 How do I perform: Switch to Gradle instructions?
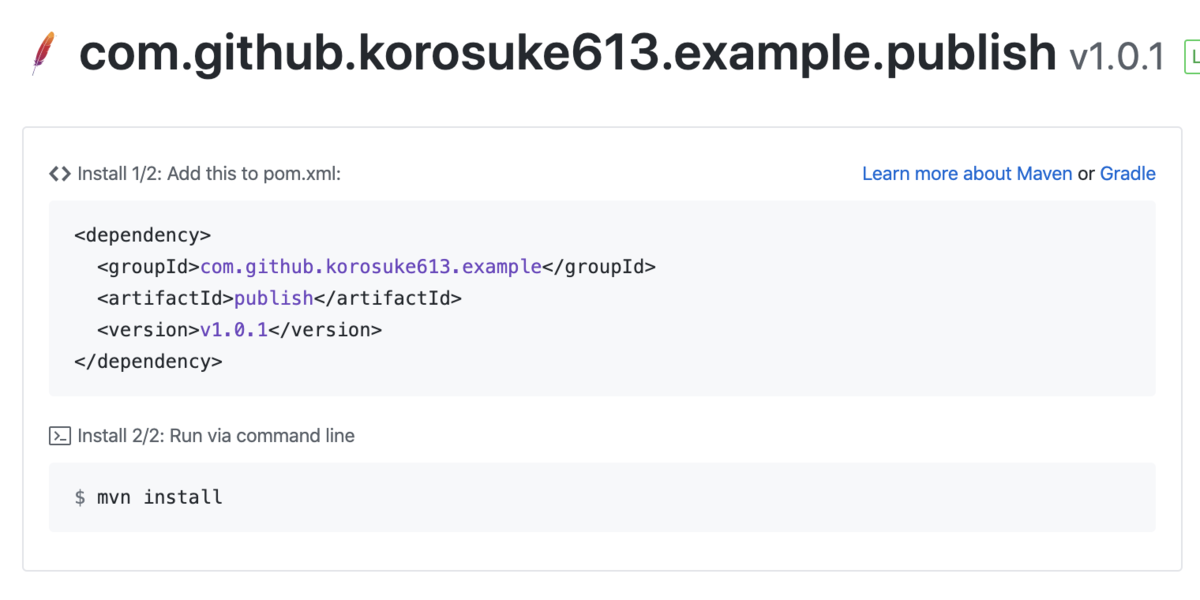(1128, 173)
